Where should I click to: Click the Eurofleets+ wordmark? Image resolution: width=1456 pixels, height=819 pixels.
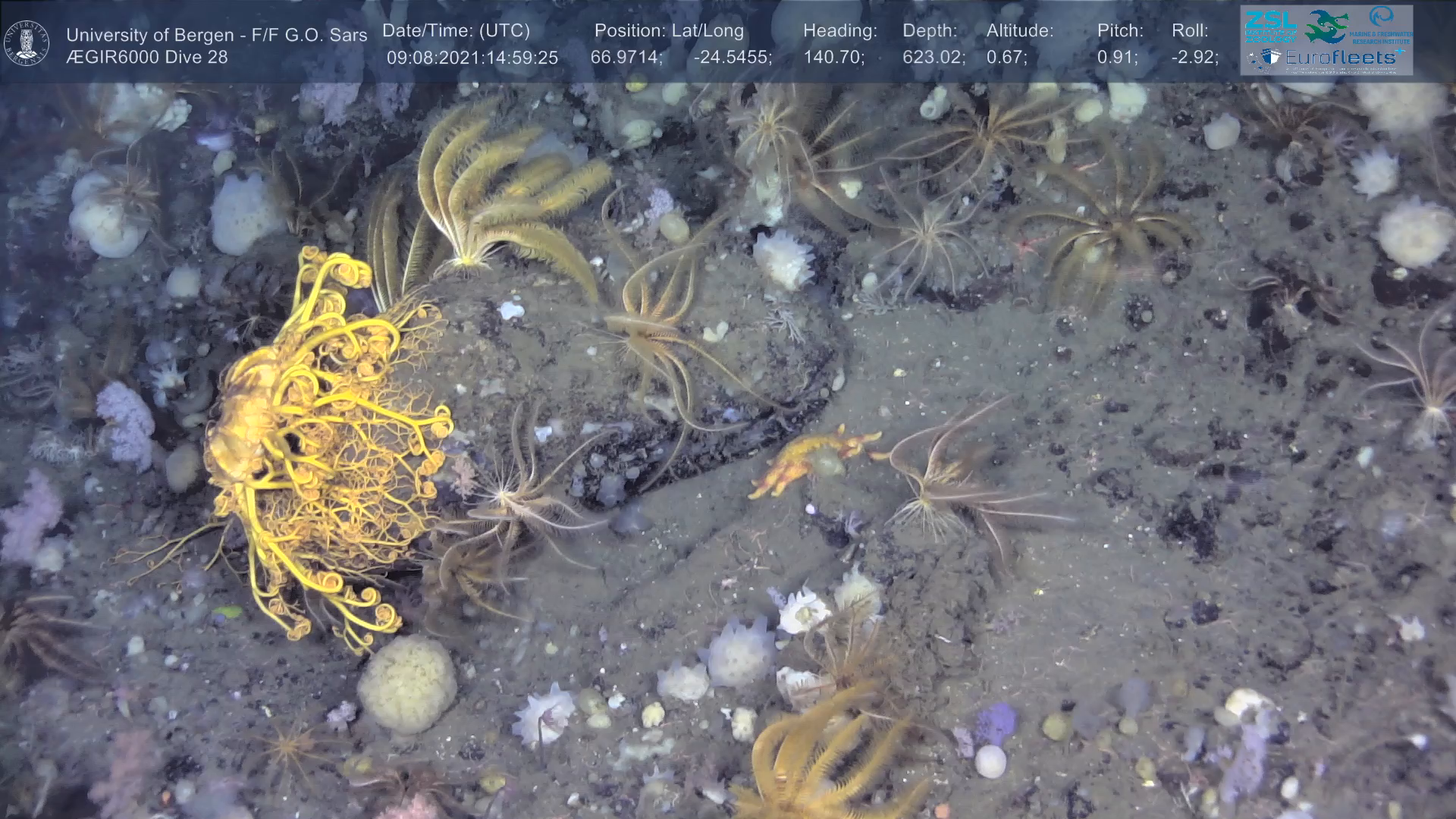pyautogui.click(x=1344, y=58)
